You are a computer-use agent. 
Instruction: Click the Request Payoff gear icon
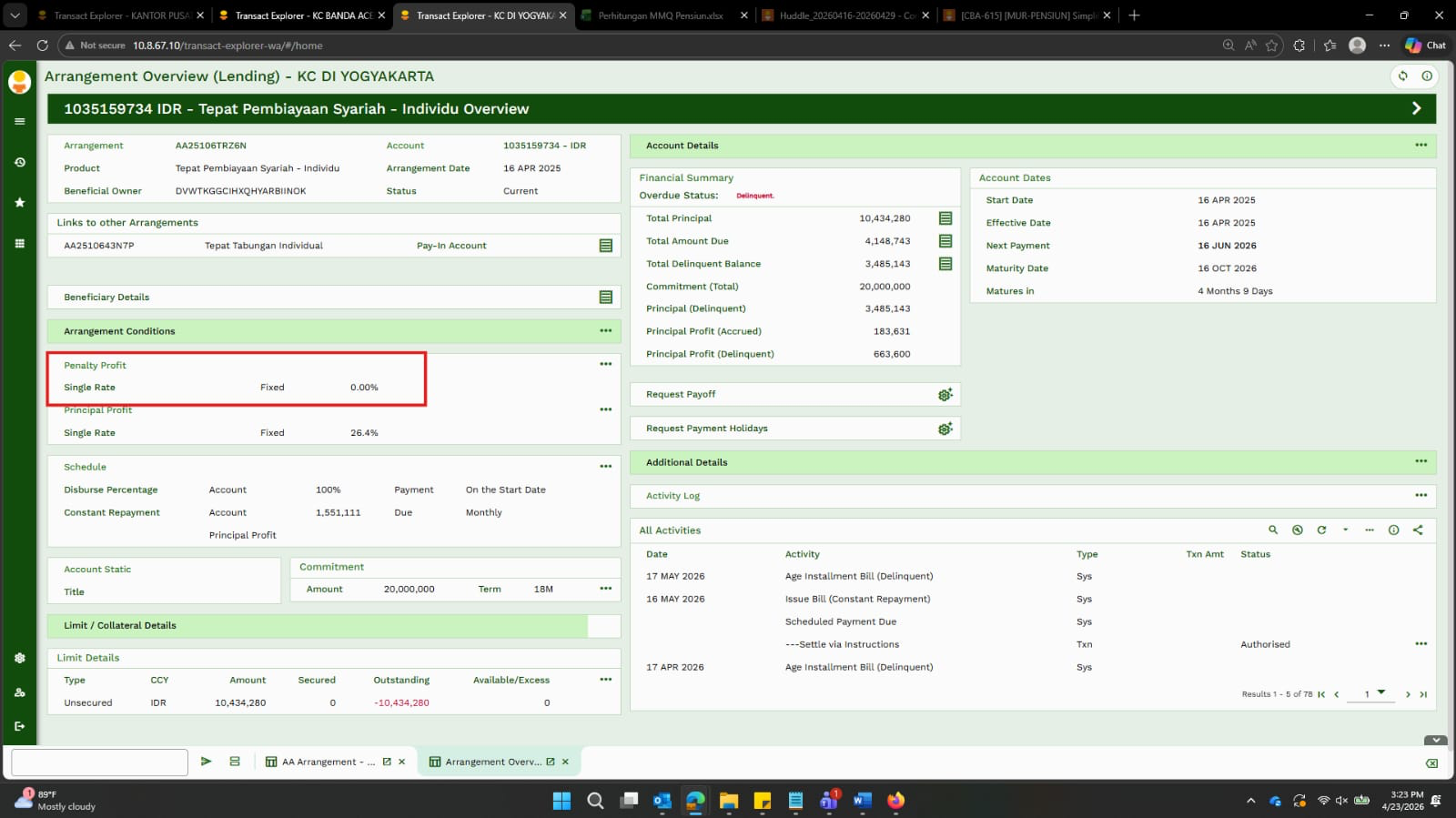[x=945, y=394]
